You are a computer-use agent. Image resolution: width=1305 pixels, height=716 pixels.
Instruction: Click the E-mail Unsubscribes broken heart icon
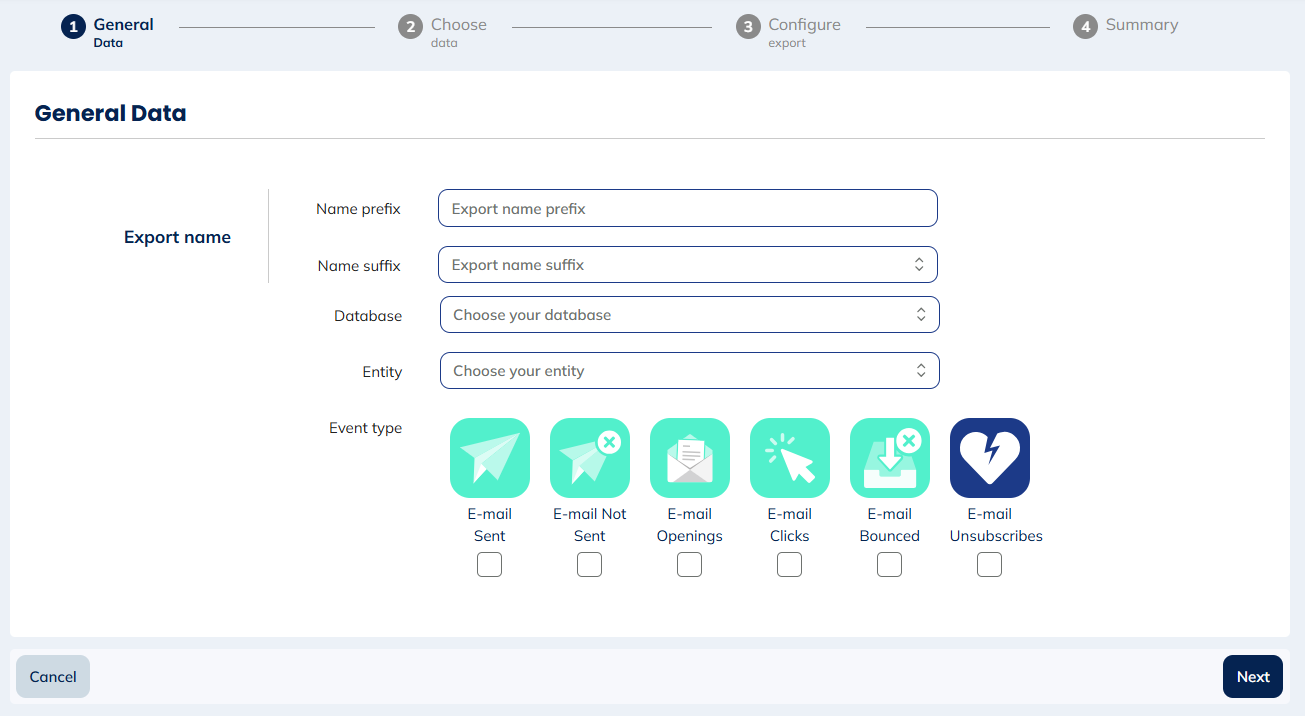click(989, 458)
